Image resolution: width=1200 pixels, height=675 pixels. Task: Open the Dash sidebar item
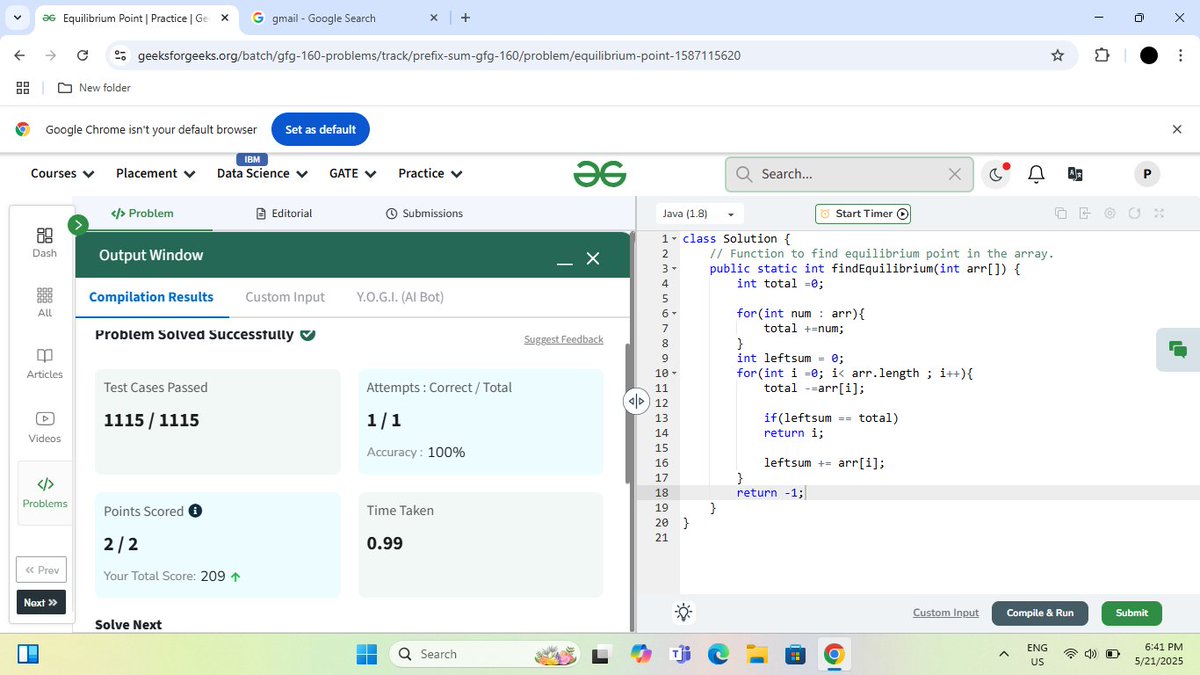pyautogui.click(x=44, y=242)
